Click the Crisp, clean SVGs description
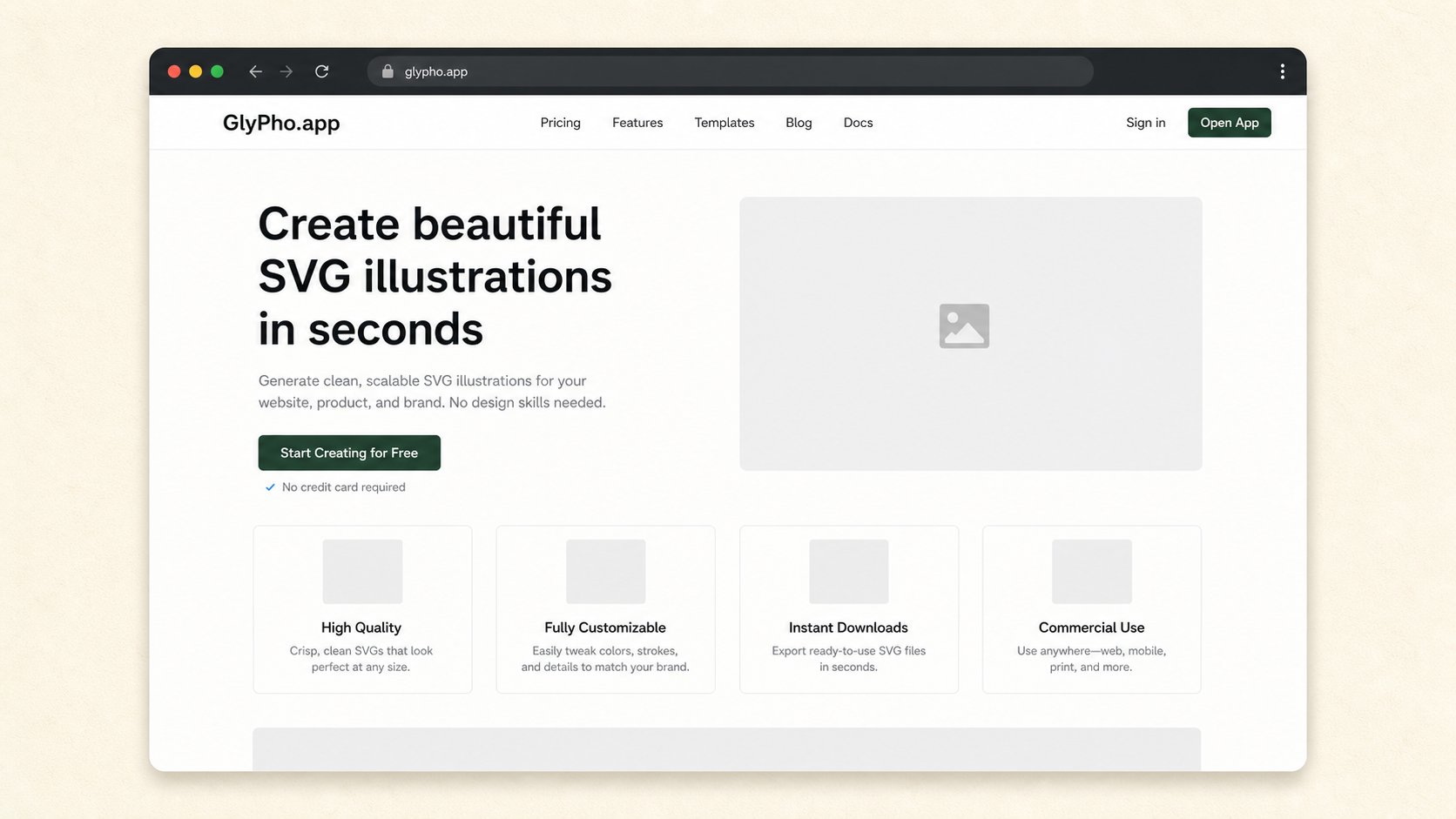Image resolution: width=1456 pixels, height=819 pixels. tap(361, 659)
